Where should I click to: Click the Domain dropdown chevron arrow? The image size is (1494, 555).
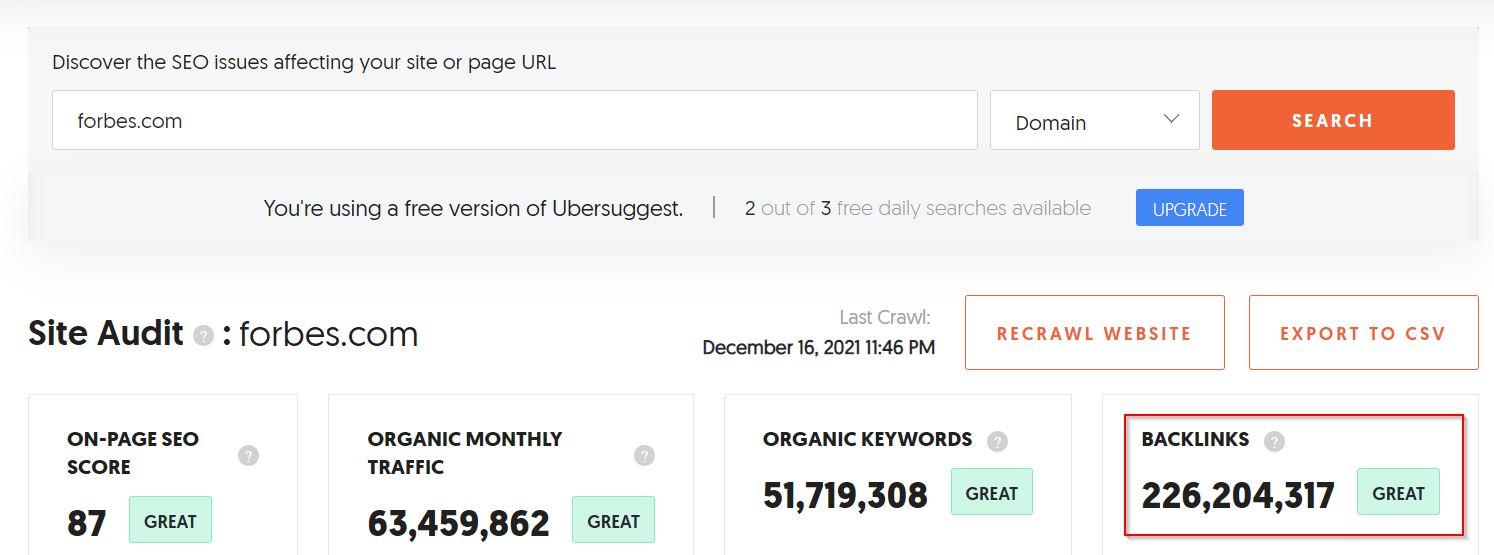click(x=1171, y=120)
